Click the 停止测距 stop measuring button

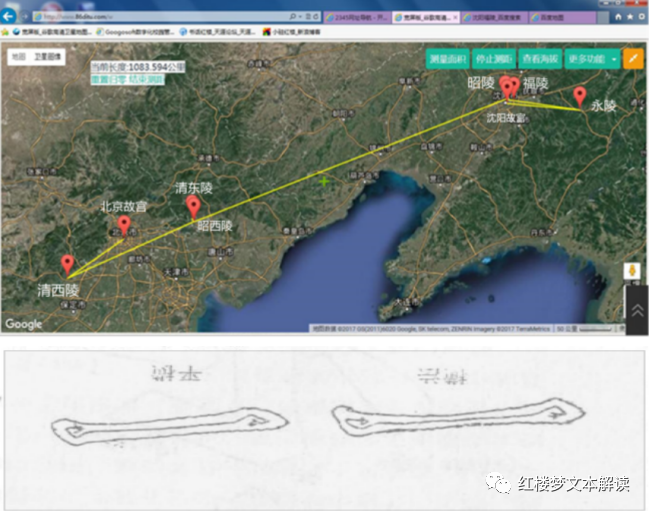tap(493, 59)
